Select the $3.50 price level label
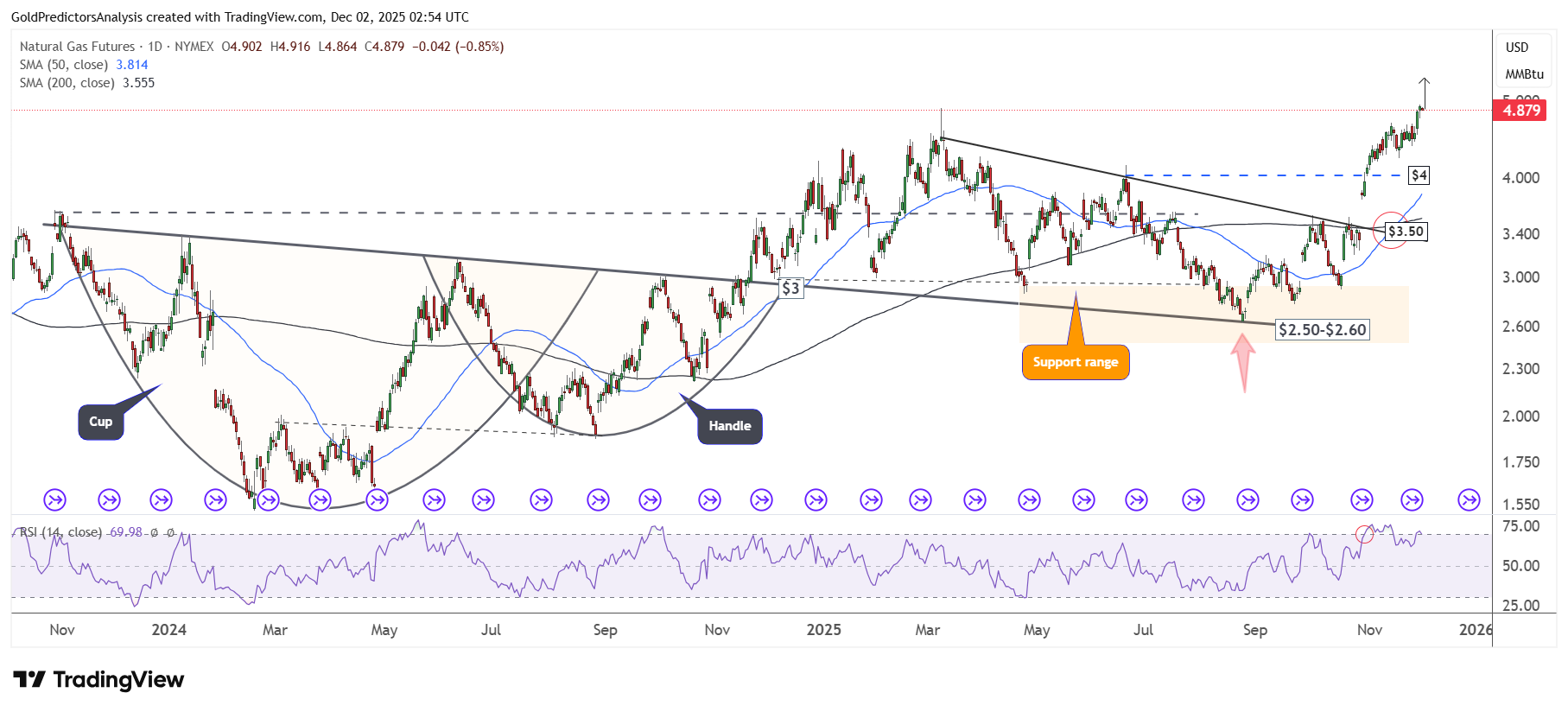The width and height of the screenshot is (1568, 712). [1406, 232]
